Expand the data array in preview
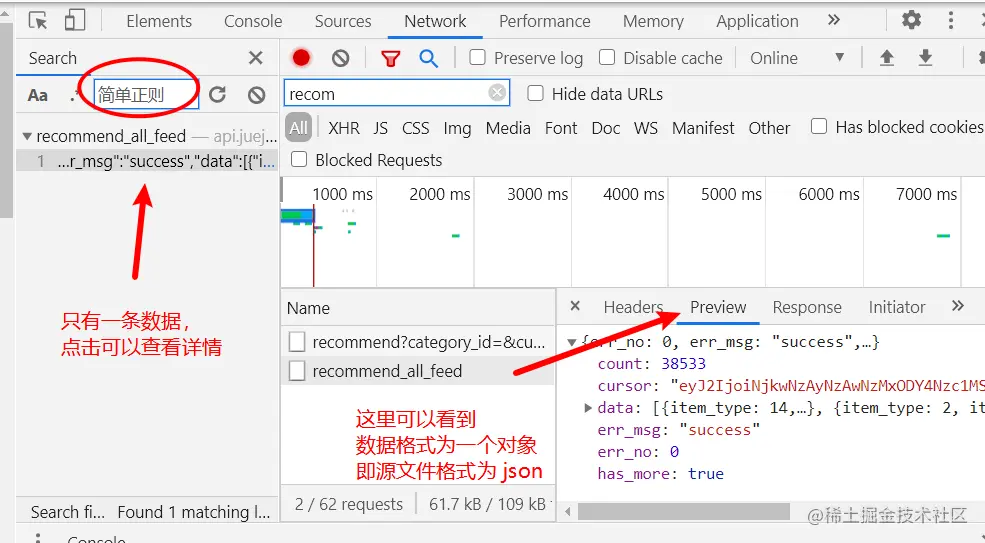 pyautogui.click(x=588, y=408)
